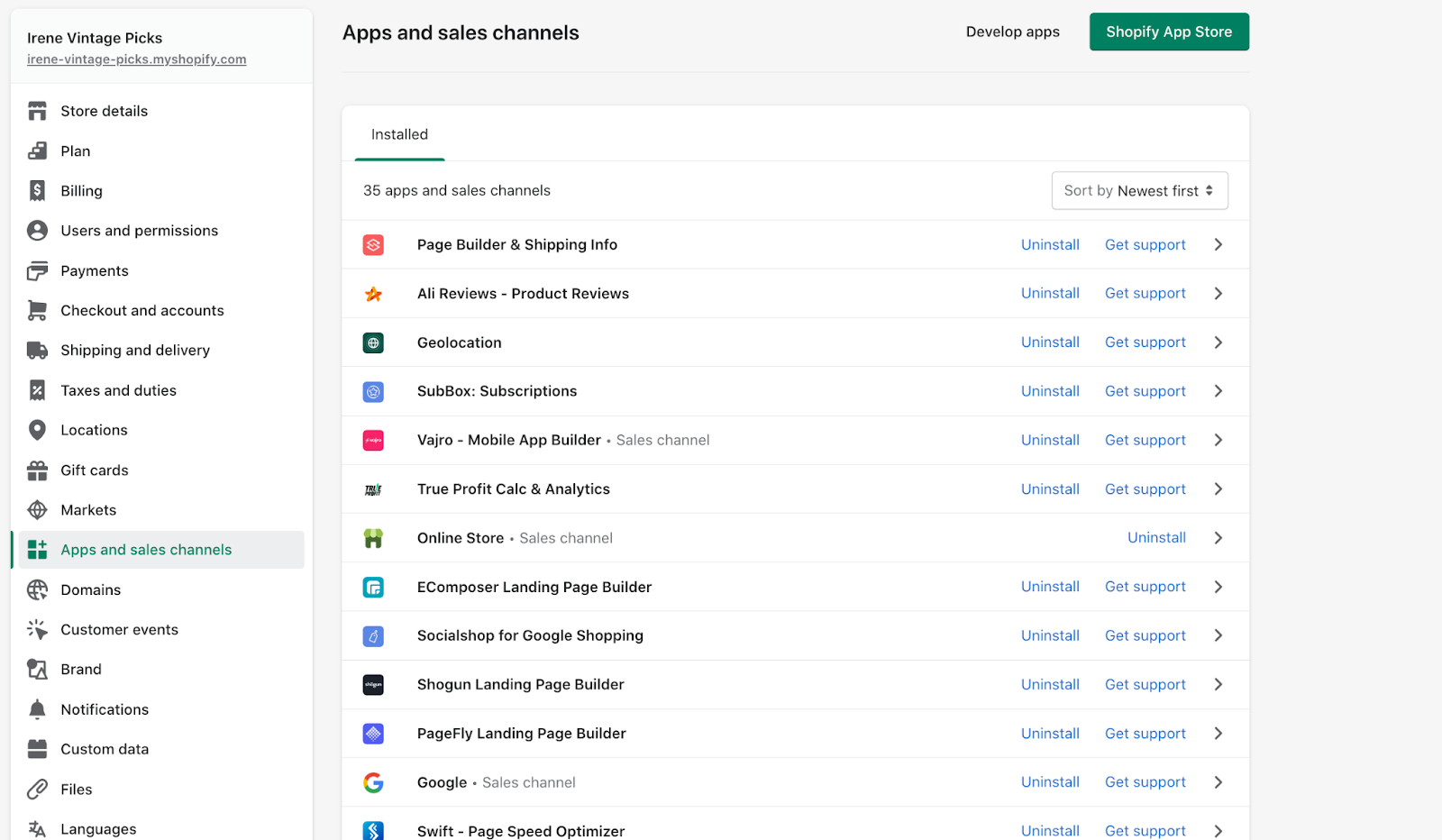Image resolution: width=1442 pixels, height=840 pixels.
Task: Click the Notifications bell icon
Action: tap(37, 709)
